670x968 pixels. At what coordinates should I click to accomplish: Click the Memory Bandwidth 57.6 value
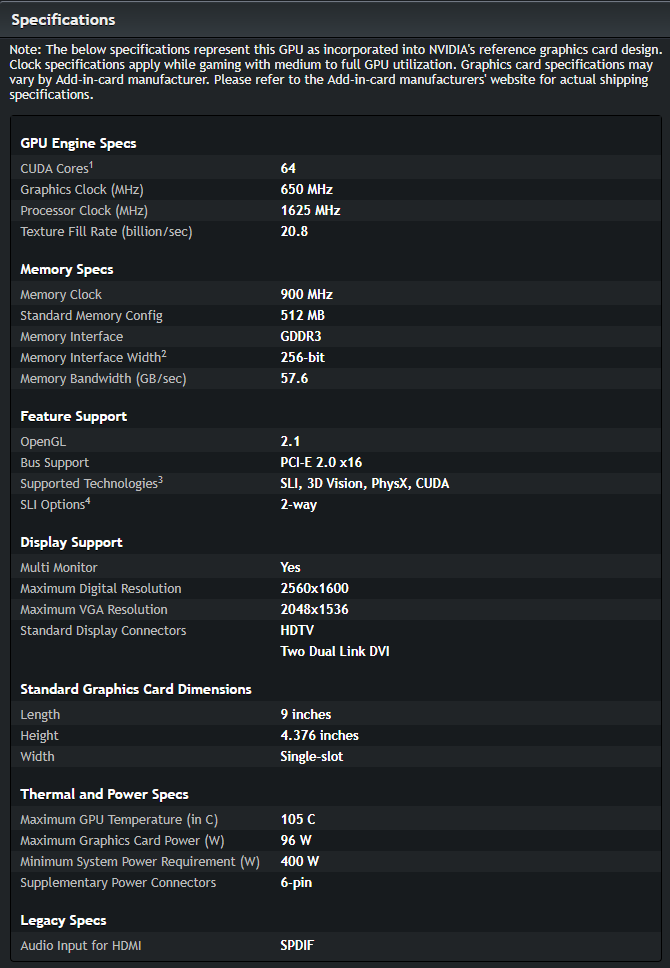[x=295, y=378]
